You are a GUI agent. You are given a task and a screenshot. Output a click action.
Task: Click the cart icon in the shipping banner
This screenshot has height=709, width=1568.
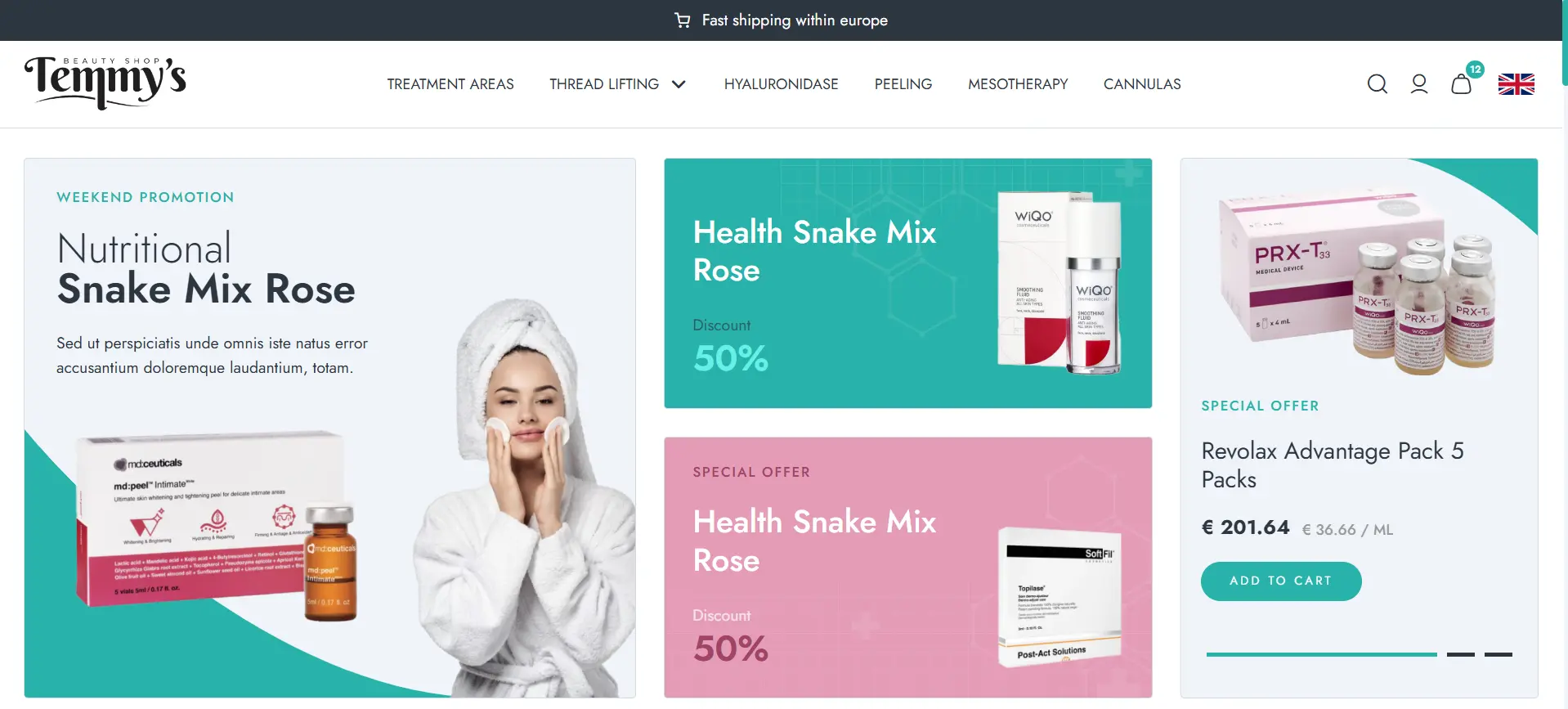pyautogui.click(x=683, y=20)
